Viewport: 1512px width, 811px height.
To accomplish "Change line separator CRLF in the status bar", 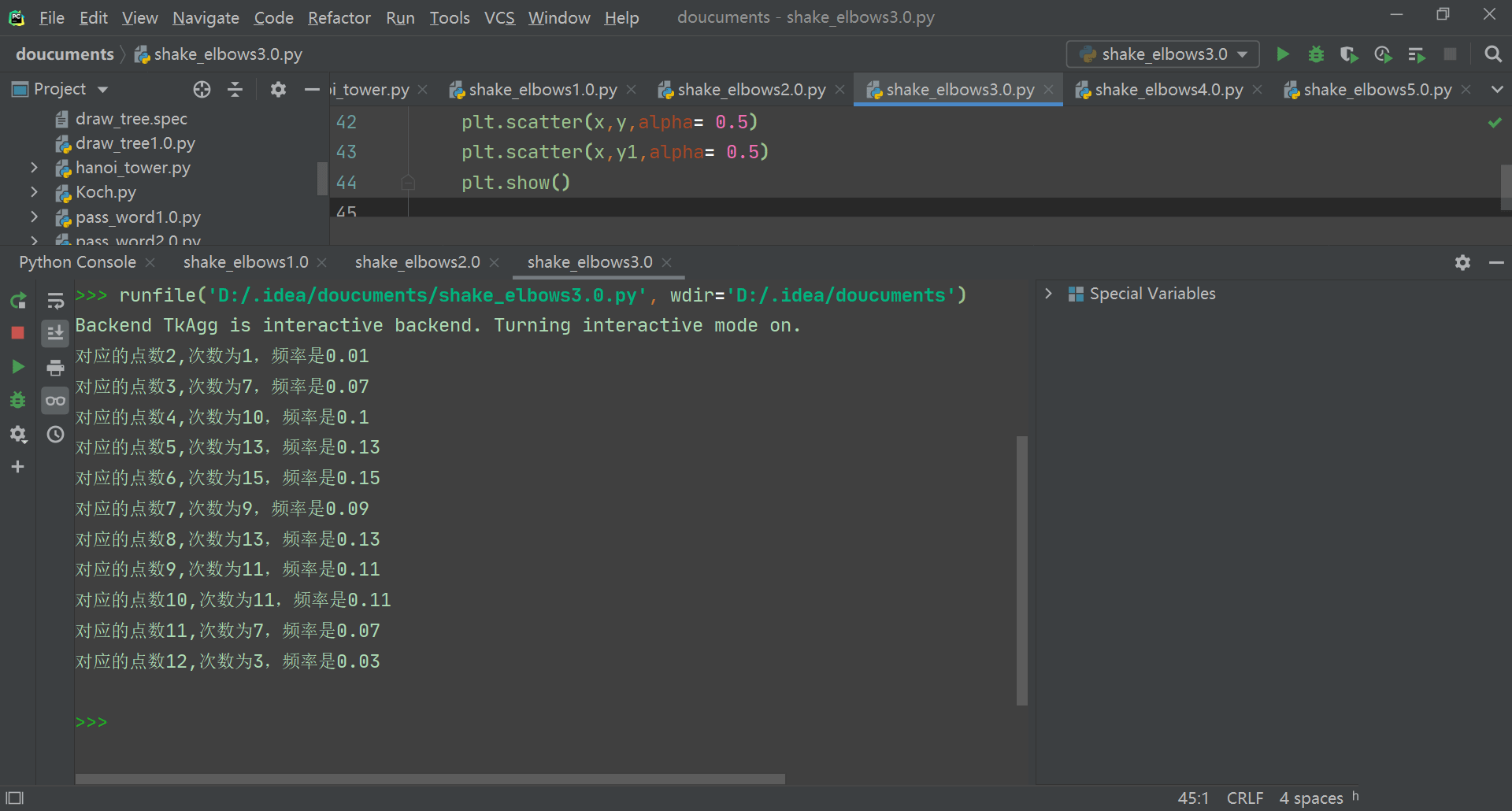I will tap(1245, 798).
